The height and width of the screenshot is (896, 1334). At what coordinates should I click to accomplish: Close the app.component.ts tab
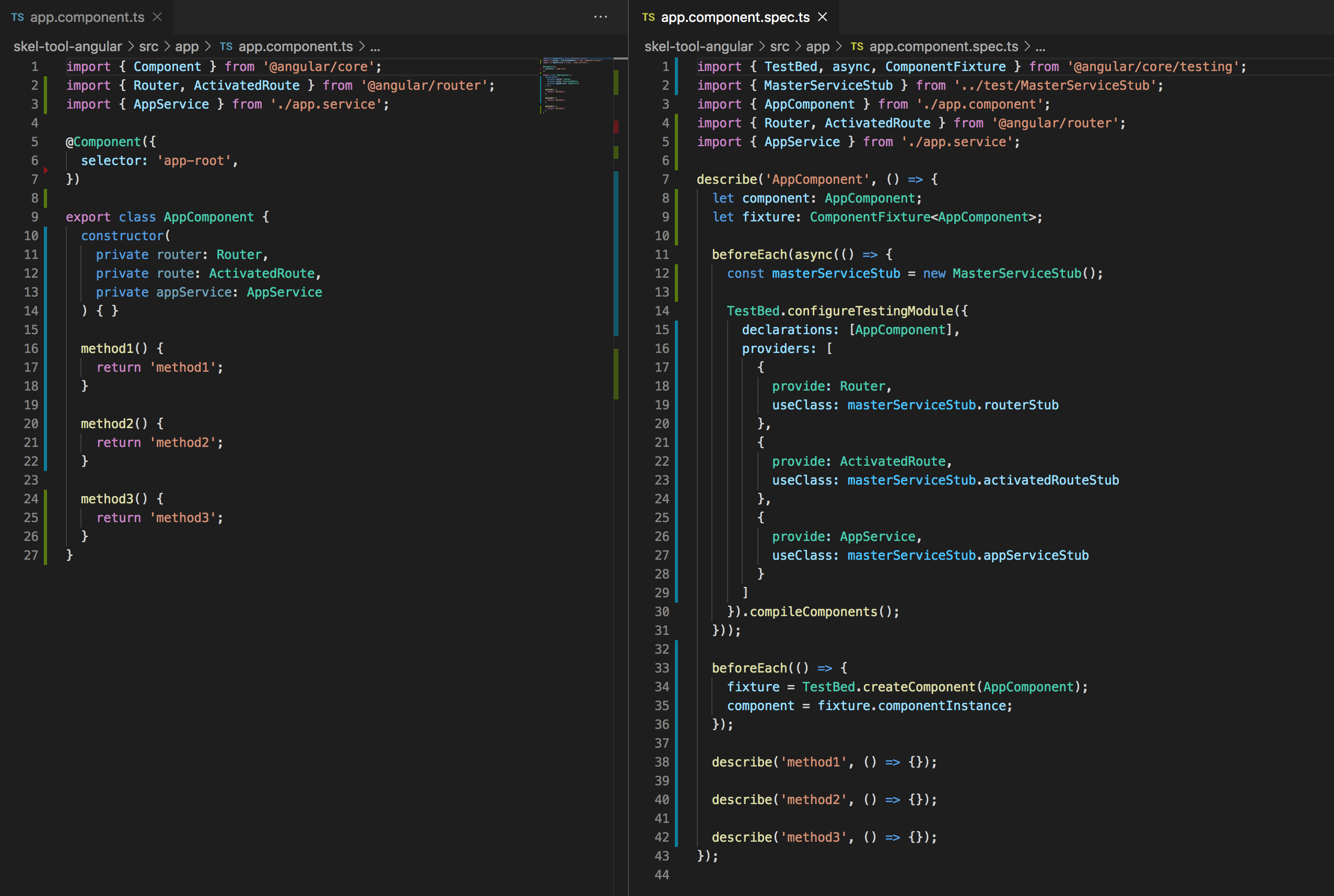[x=157, y=17]
